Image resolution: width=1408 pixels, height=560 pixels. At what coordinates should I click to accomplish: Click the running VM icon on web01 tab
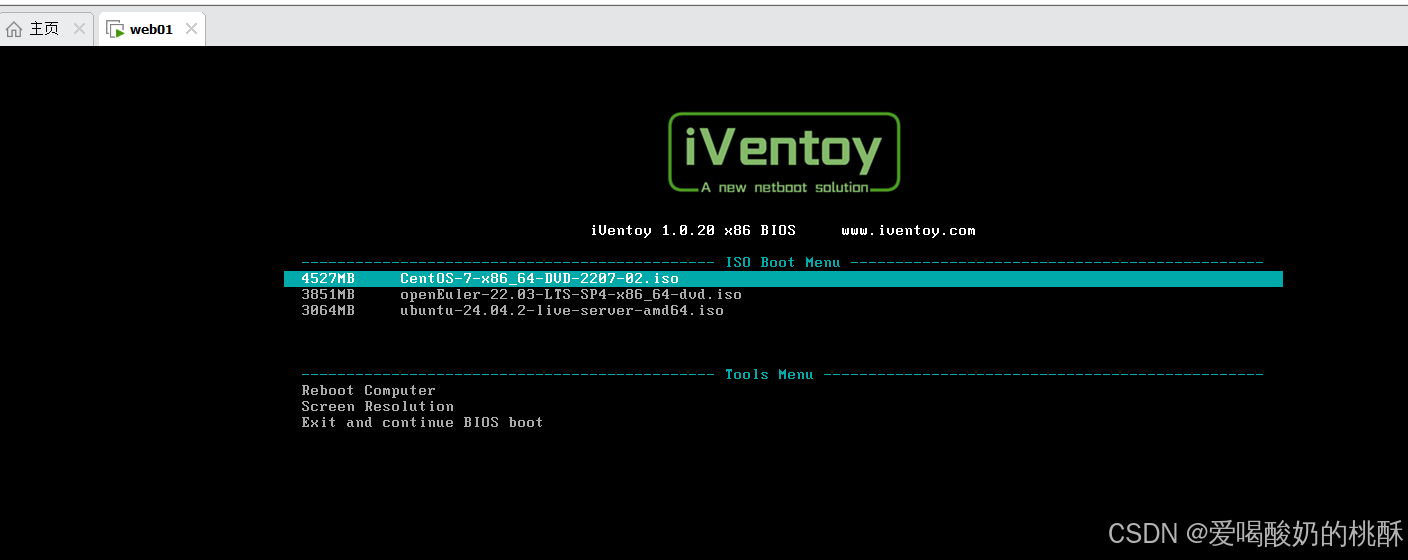click(x=115, y=29)
